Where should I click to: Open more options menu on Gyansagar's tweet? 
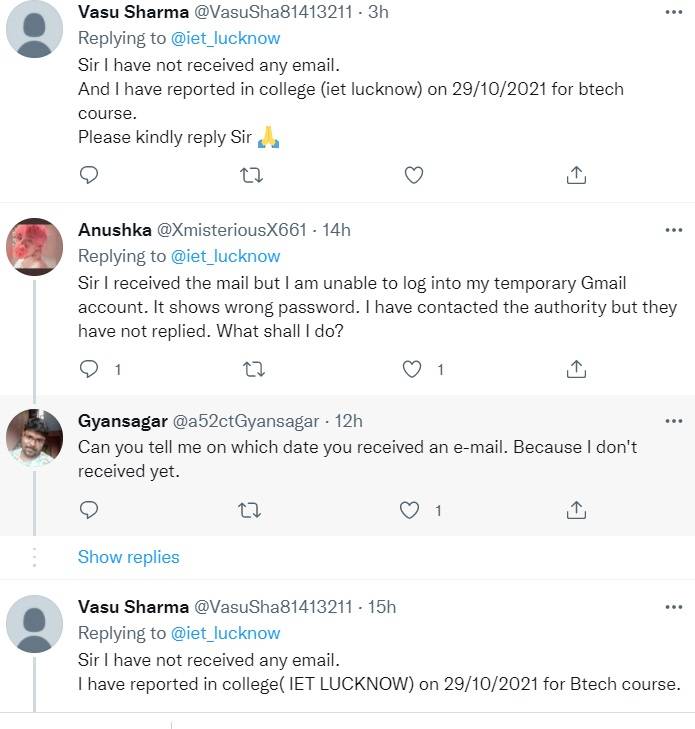(673, 420)
